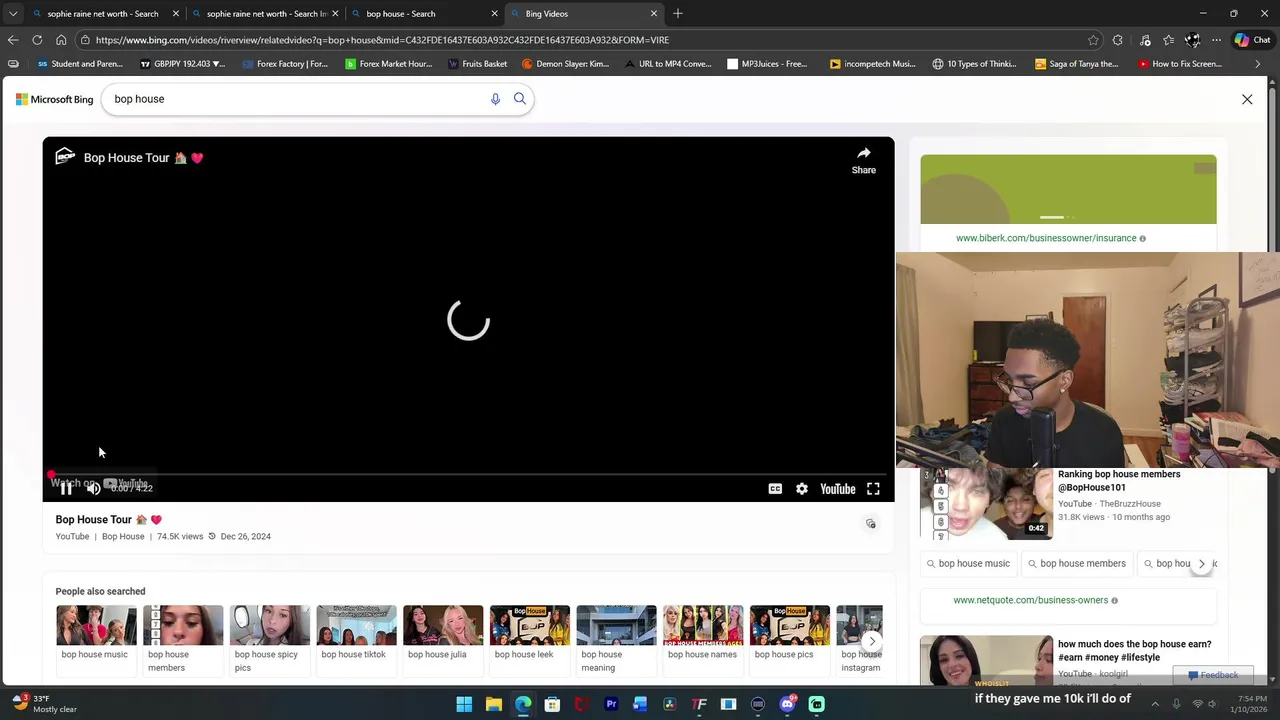Screen dimensions: 1280x720
Task: Enter fullscreen mode on video player
Action: 873,489
